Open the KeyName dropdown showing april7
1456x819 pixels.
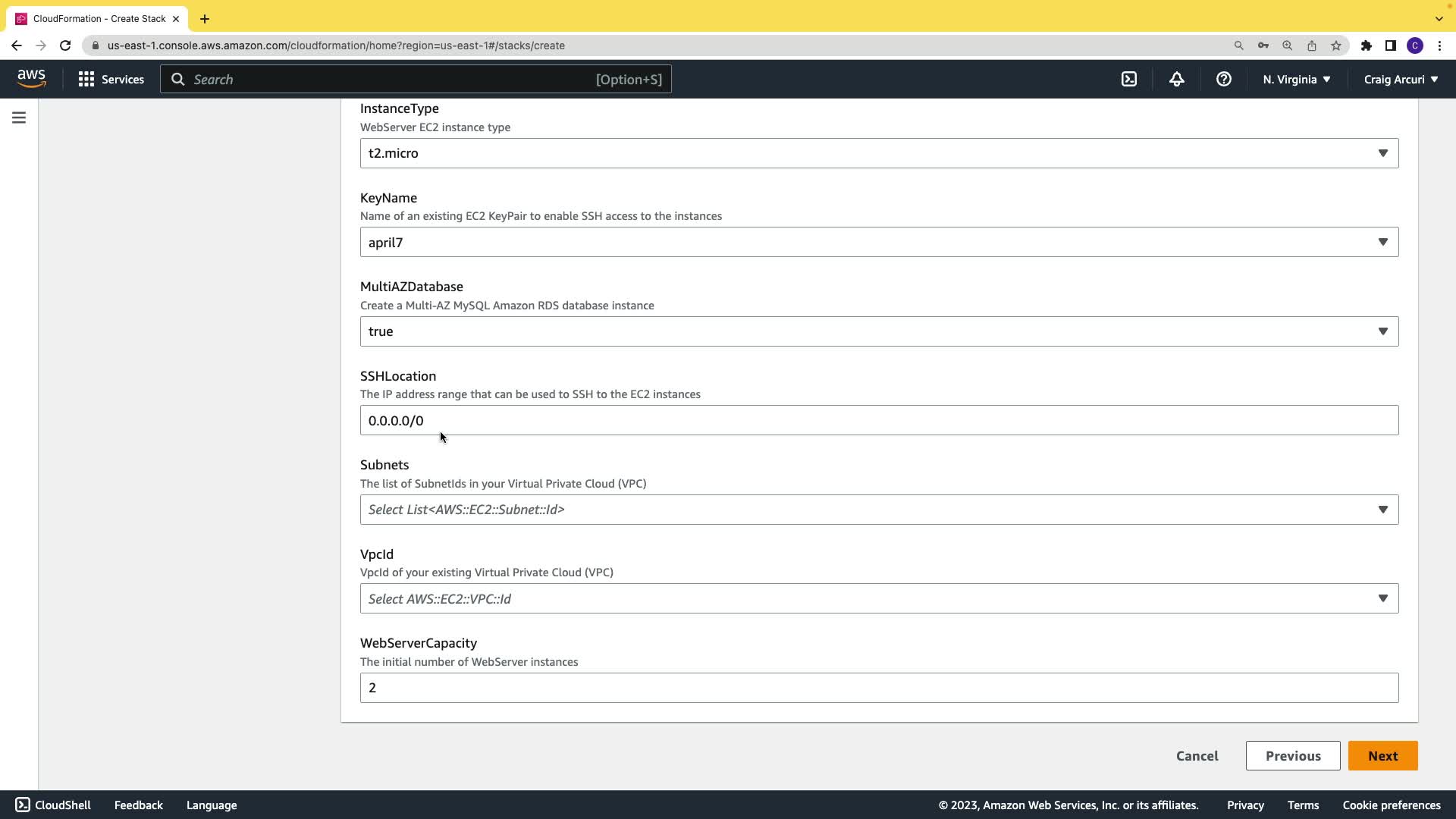tap(878, 242)
